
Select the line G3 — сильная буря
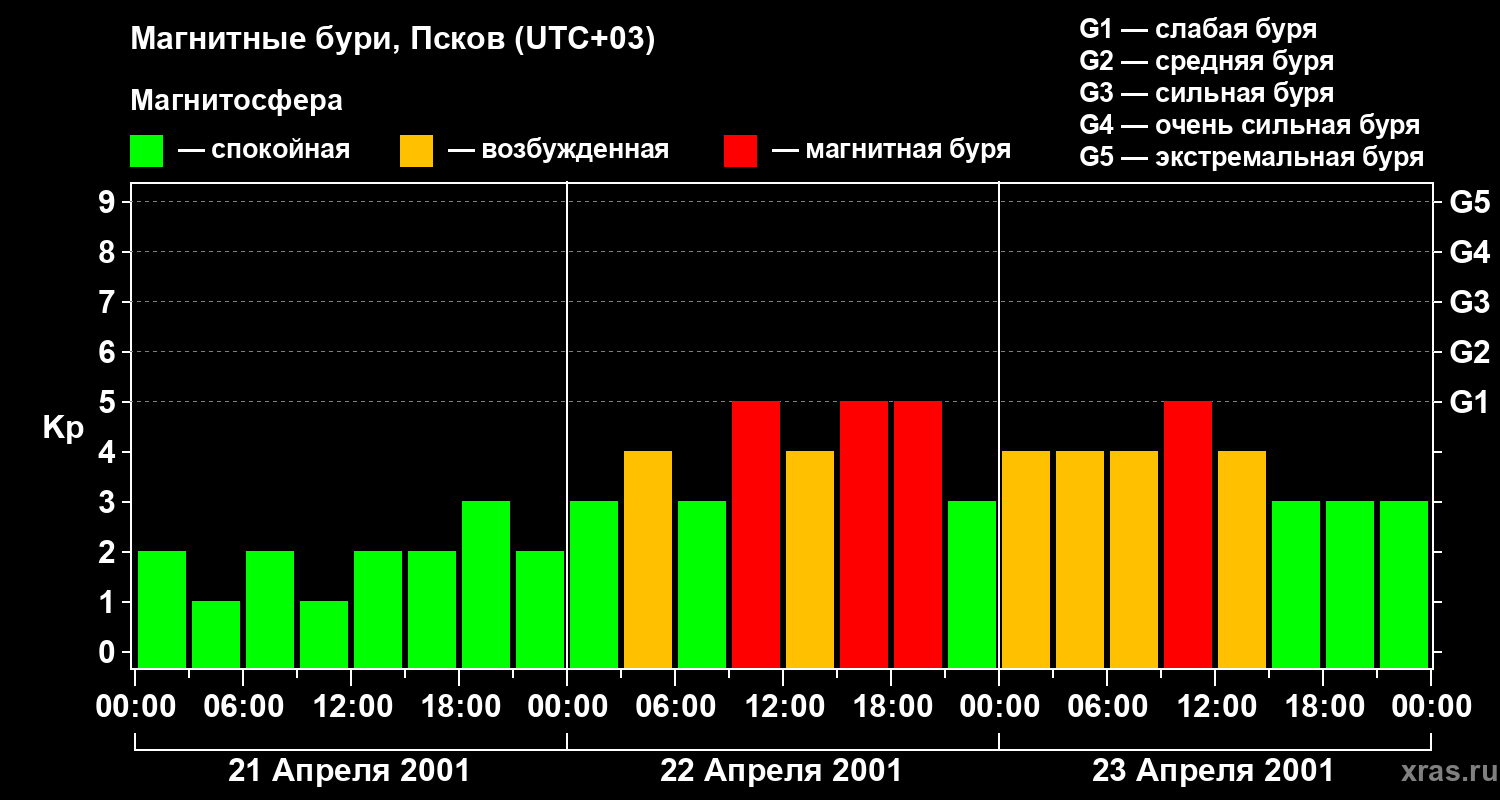click(1206, 93)
